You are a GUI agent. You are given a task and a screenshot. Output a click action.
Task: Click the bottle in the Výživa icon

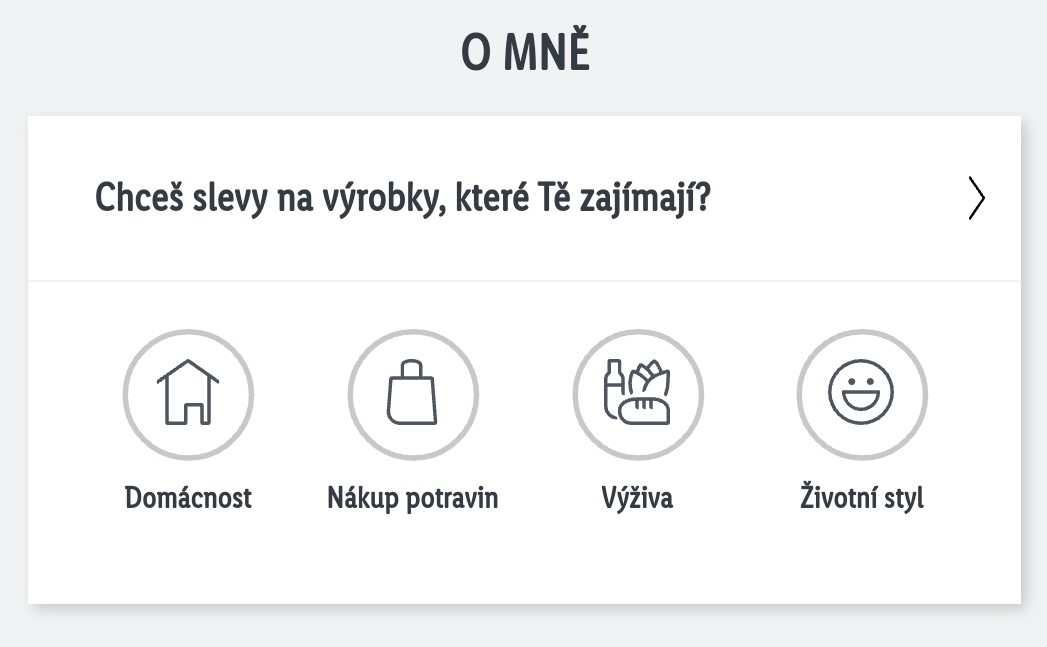point(613,389)
